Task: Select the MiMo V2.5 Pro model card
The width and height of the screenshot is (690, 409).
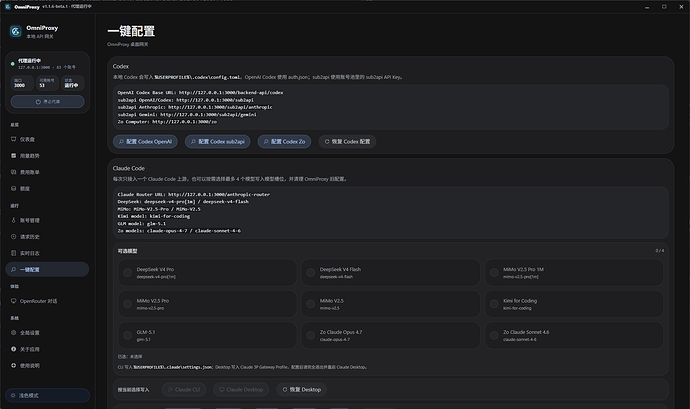Action: click(x=207, y=304)
